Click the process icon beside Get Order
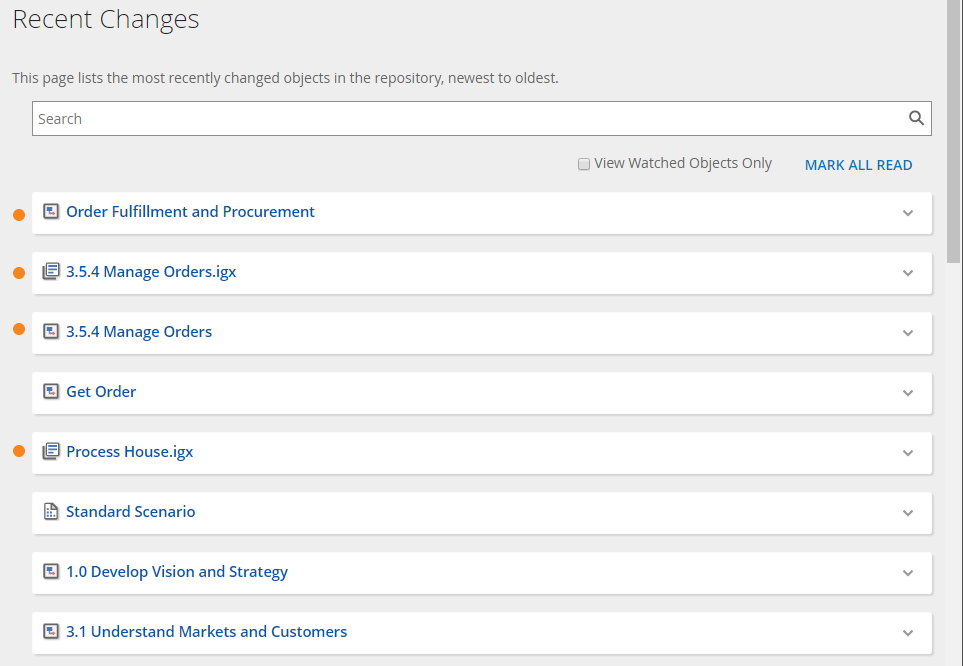Screen dimensions: 963x666 coord(51,392)
